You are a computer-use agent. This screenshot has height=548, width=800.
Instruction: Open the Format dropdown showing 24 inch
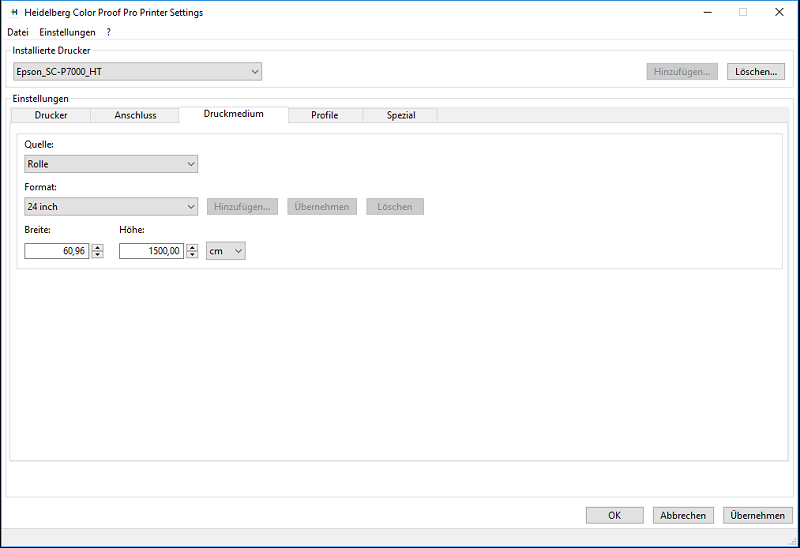point(111,207)
